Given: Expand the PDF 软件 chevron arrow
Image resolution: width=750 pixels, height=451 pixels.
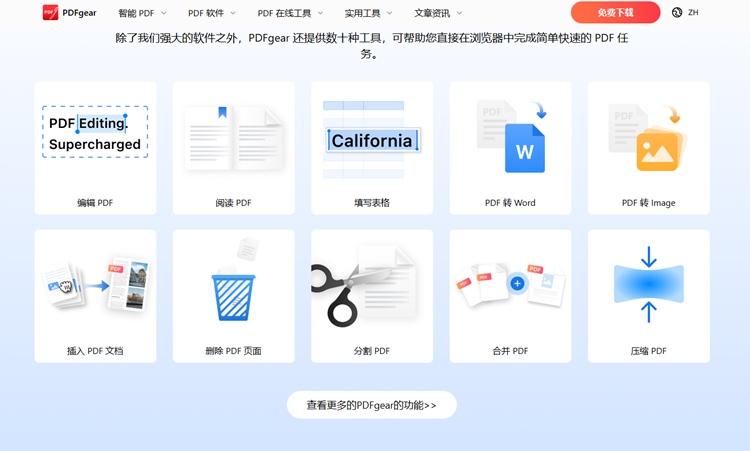Looking at the screenshot, I should pos(233,13).
